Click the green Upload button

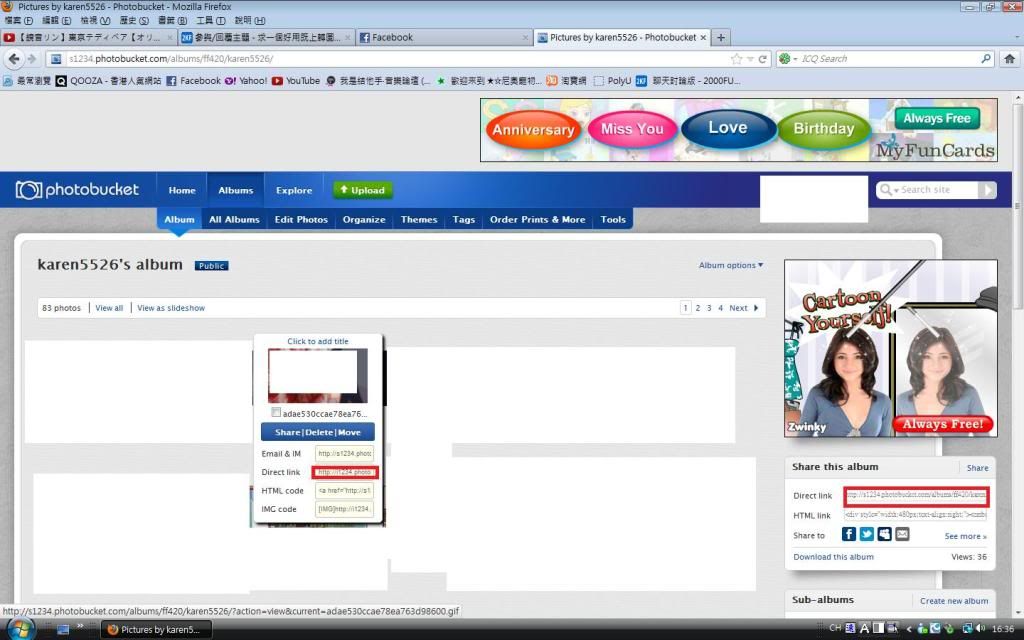(x=362, y=190)
